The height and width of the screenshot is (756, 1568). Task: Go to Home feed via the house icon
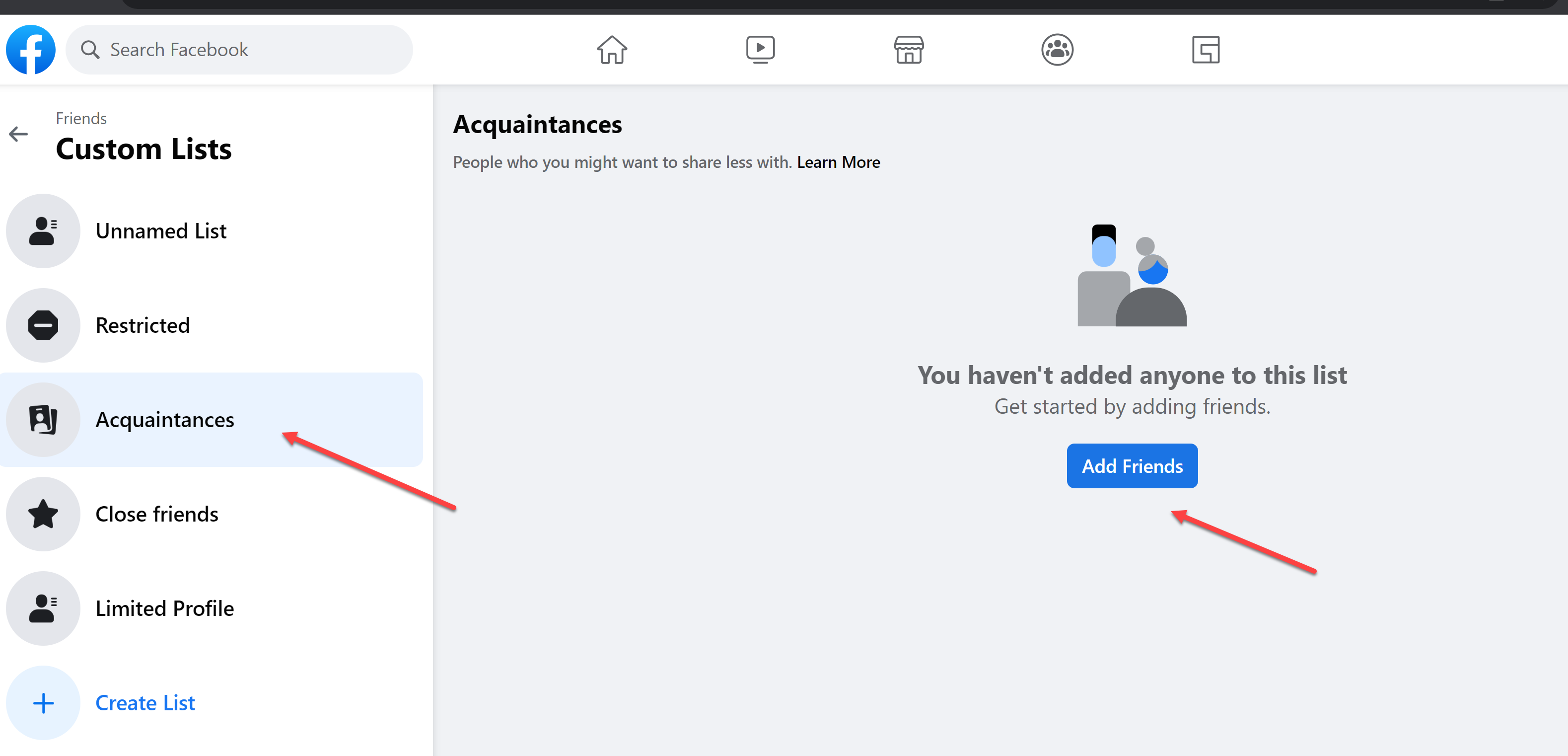click(x=612, y=49)
